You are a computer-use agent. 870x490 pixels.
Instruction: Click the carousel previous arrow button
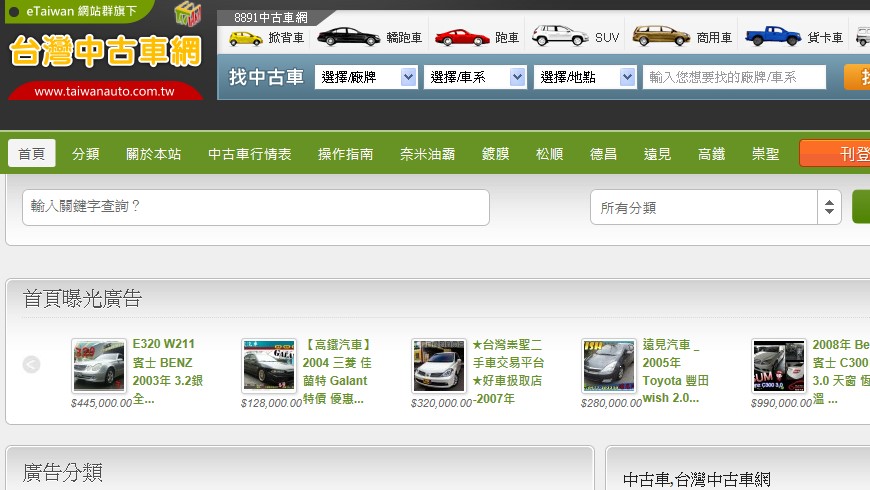(32, 364)
